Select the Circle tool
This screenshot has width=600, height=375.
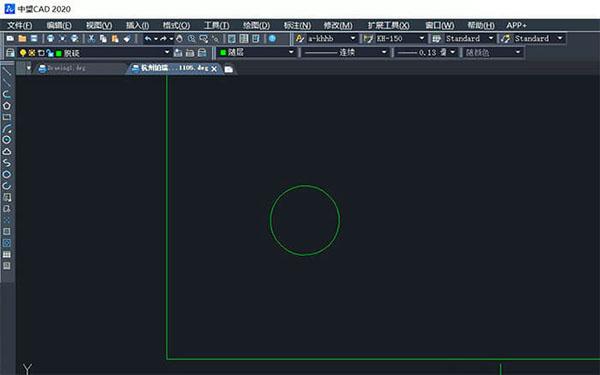tap(7, 140)
